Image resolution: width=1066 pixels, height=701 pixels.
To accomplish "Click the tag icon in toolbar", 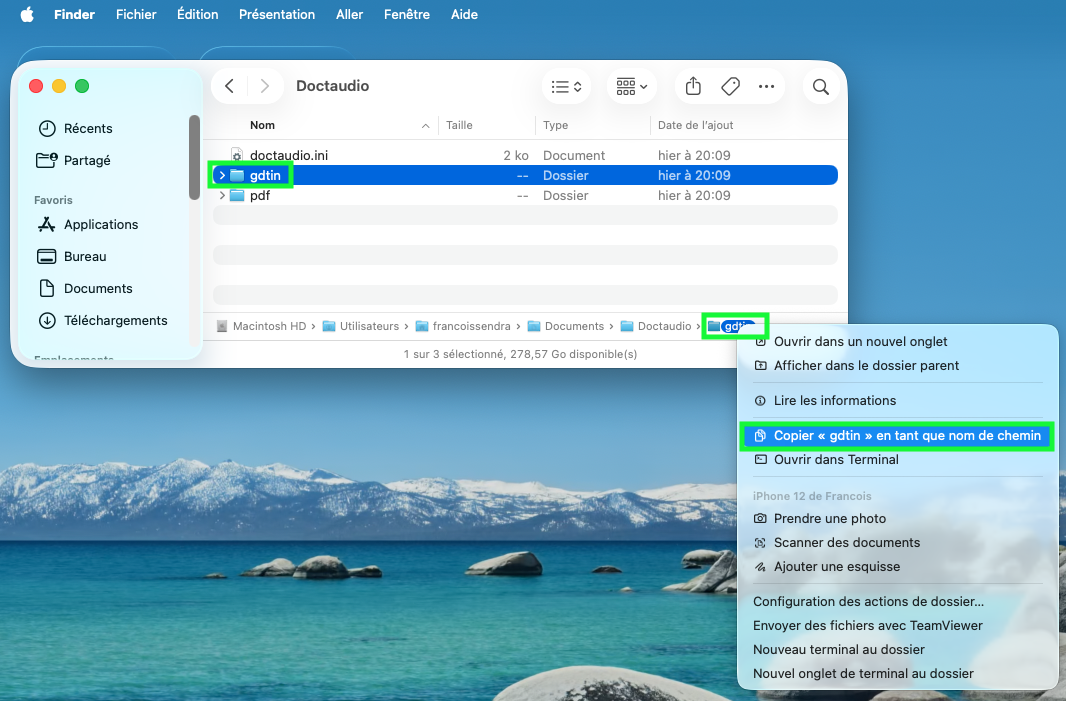I will click(730, 86).
